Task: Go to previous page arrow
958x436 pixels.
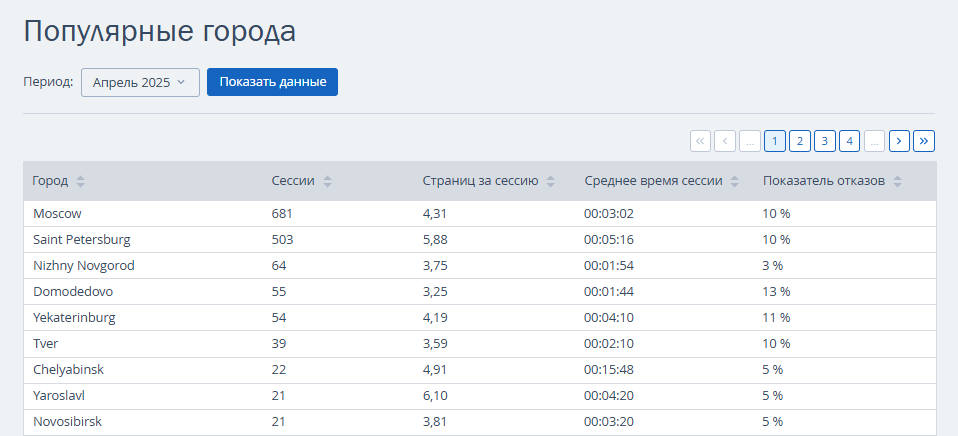Action: tap(725, 141)
